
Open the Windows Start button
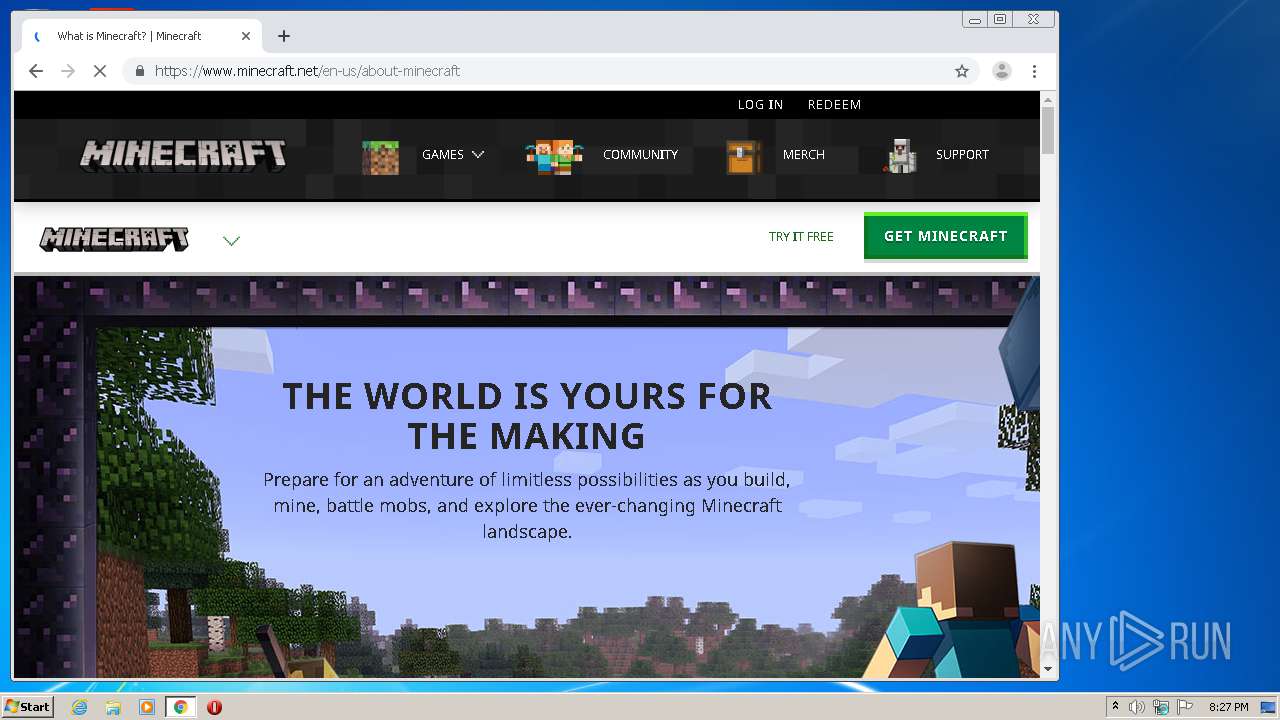click(28, 707)
